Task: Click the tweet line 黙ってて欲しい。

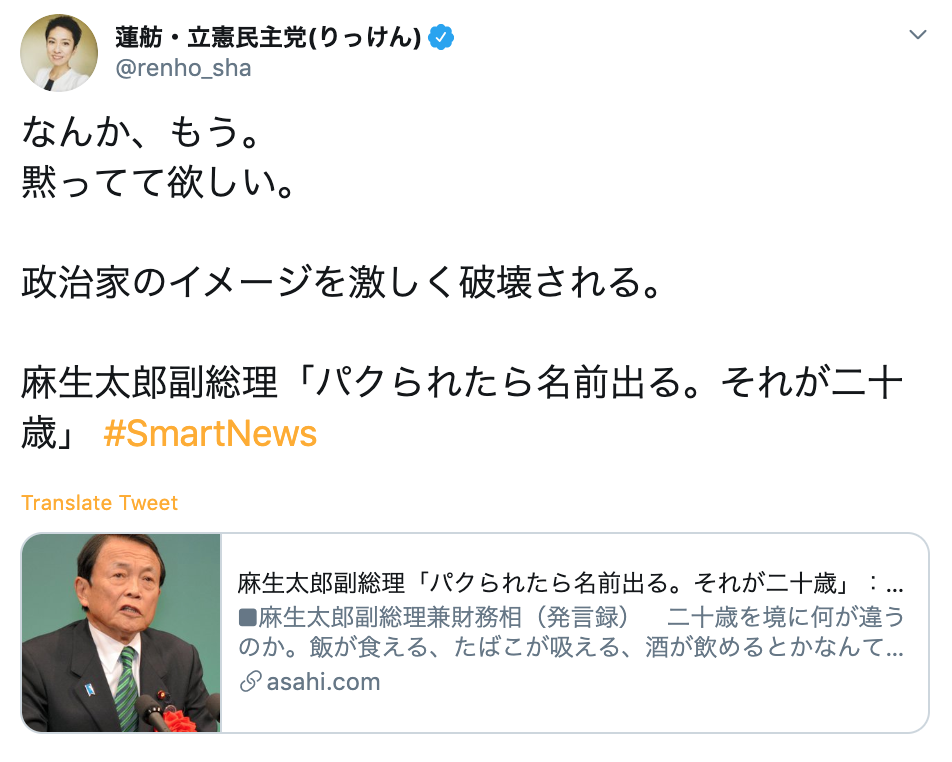Action: pyautogui.click(x=158, y=182)
